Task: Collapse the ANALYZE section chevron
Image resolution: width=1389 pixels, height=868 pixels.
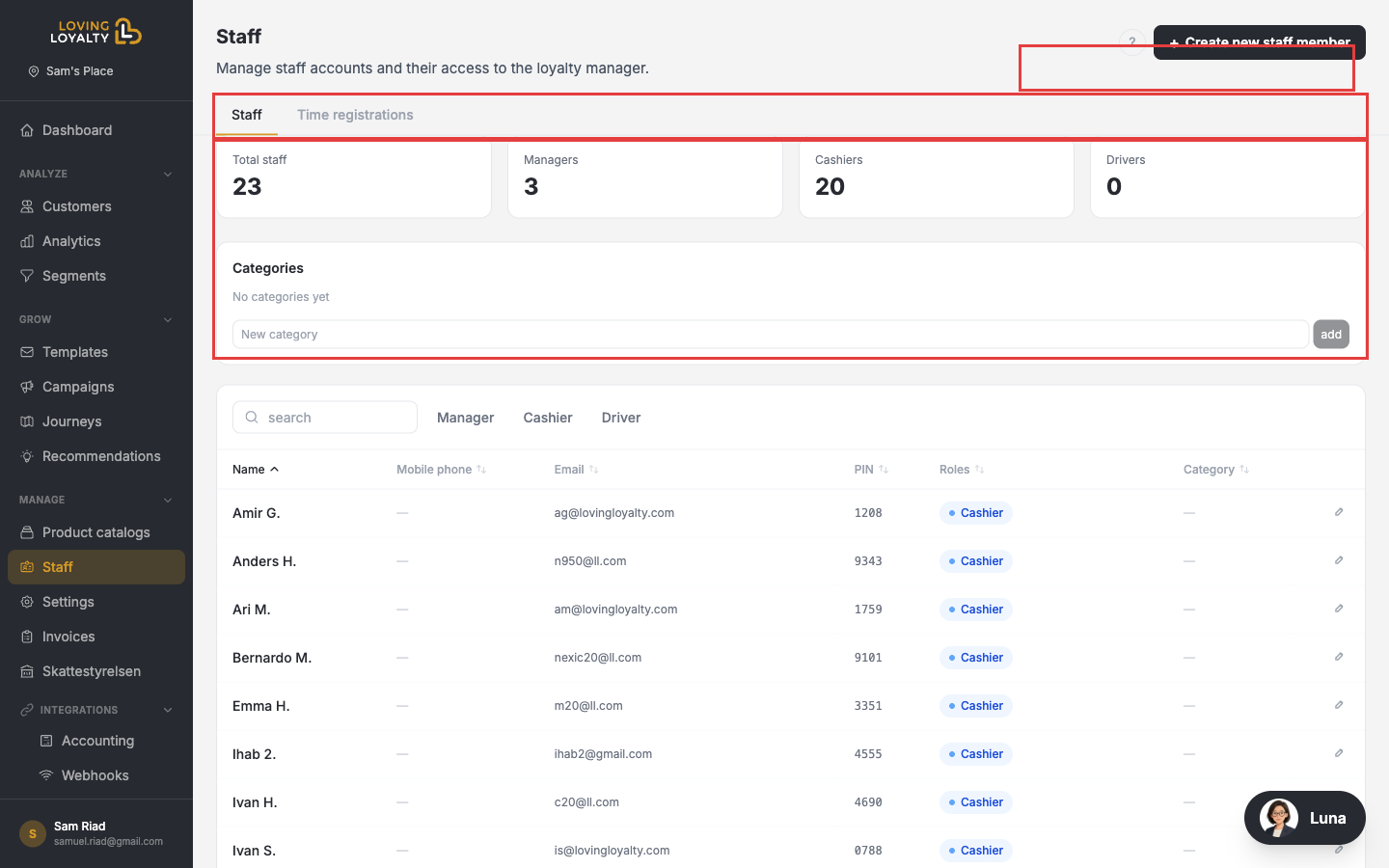Action: coord(168,175)
